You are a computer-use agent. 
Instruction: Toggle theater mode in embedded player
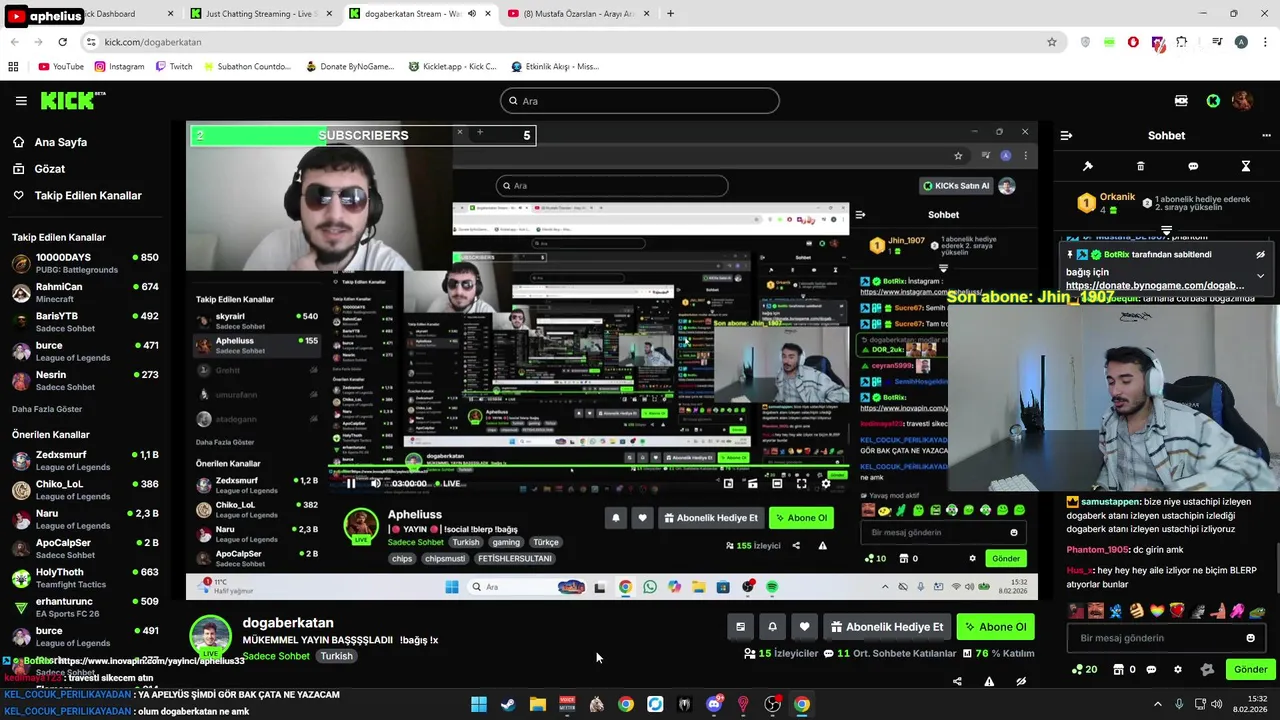click(777, 483)
